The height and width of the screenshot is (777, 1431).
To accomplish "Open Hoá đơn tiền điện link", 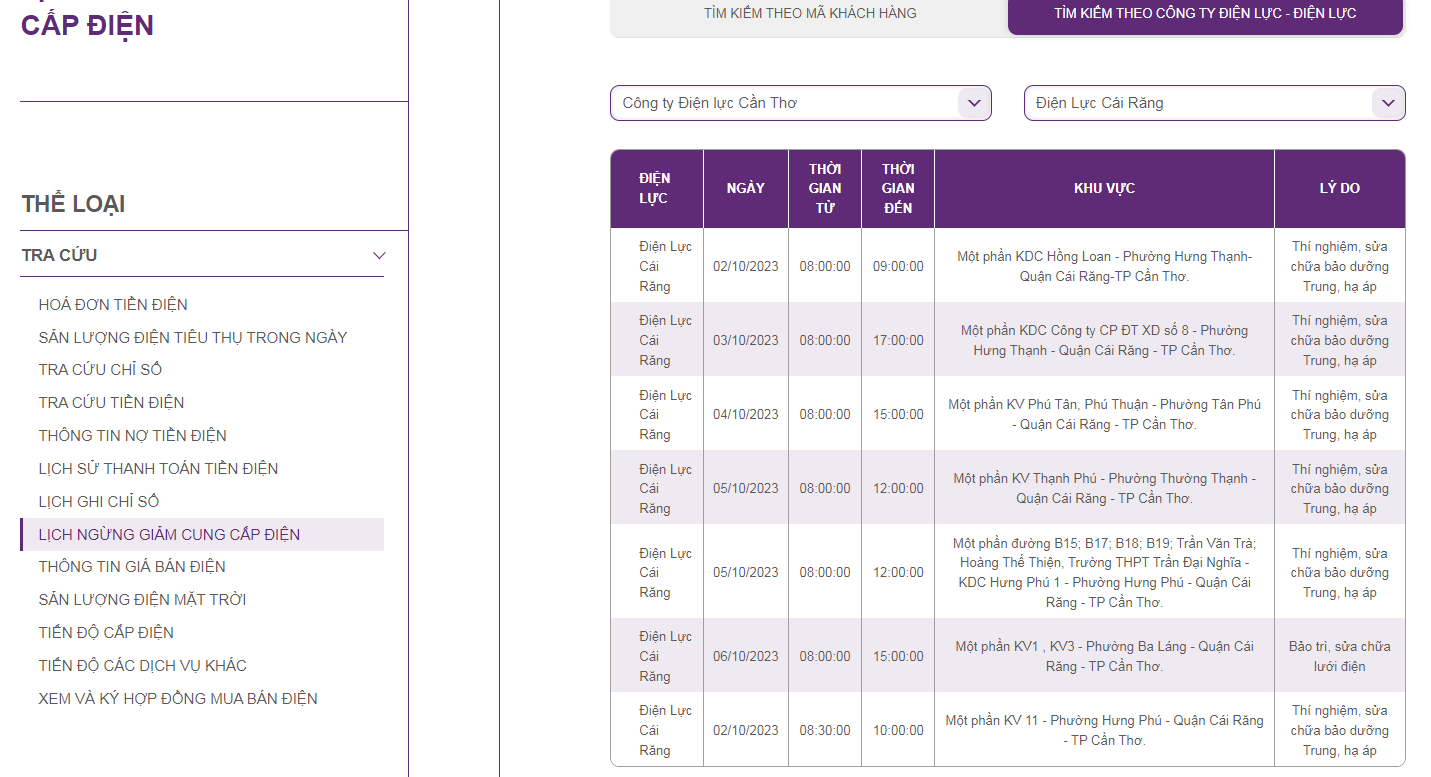I will coord(113,305).
